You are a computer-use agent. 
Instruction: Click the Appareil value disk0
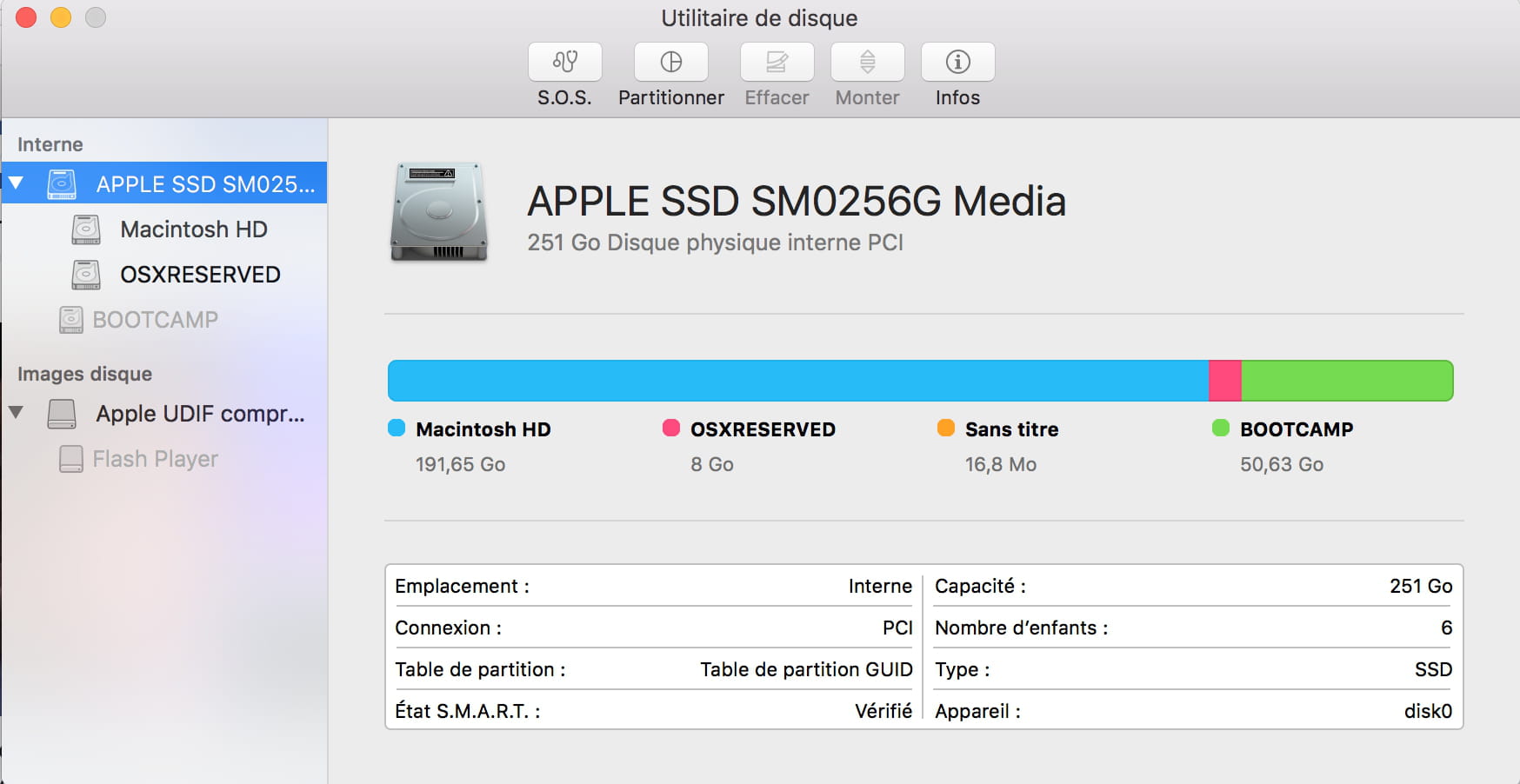1429,712
